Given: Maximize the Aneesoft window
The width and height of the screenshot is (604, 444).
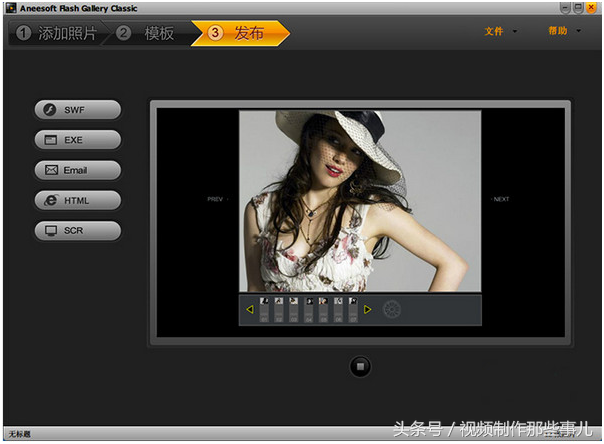Looking at the screenshot, I should [x=578, y=7].
